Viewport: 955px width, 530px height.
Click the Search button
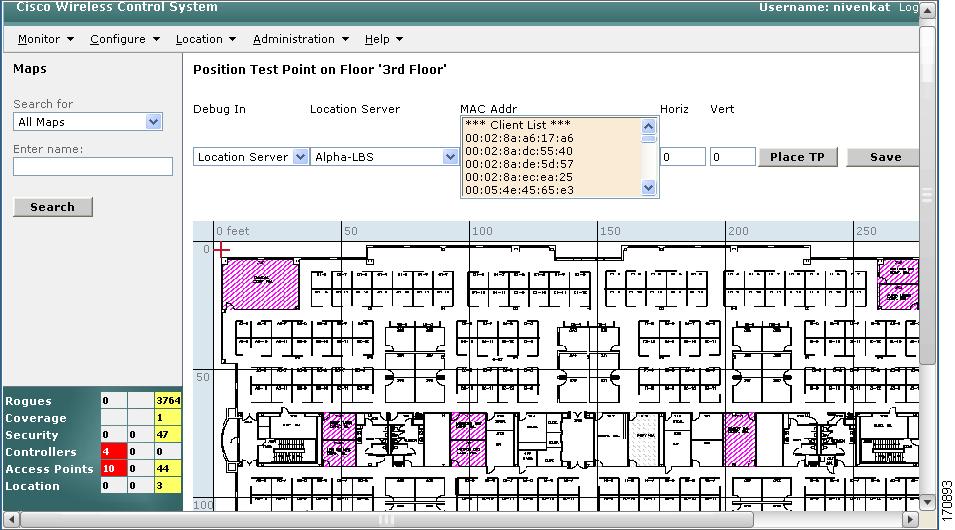pyautogui.click(x=53, y=207)
